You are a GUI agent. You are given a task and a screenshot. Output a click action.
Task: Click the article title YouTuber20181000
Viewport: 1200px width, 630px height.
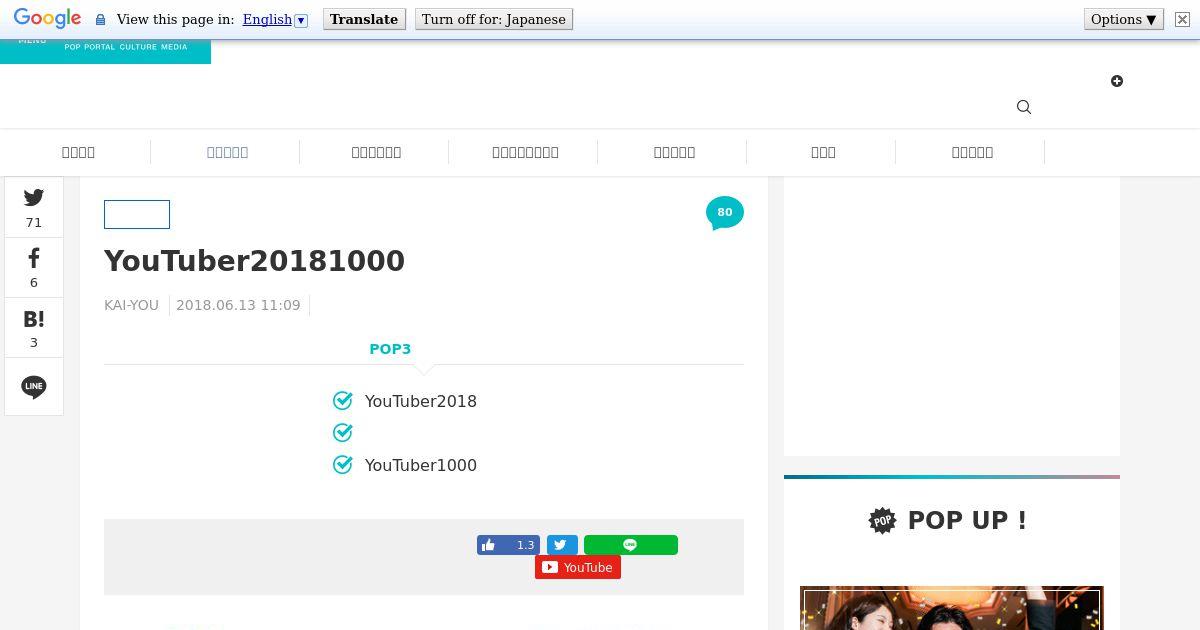point(254,261)
